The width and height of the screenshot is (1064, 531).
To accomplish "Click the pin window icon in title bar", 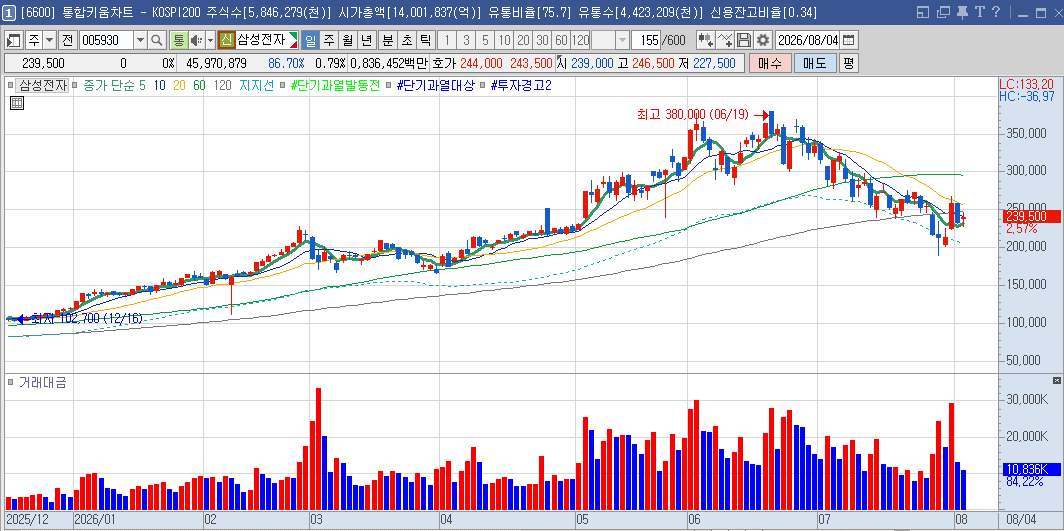I will tap(962, 12).
